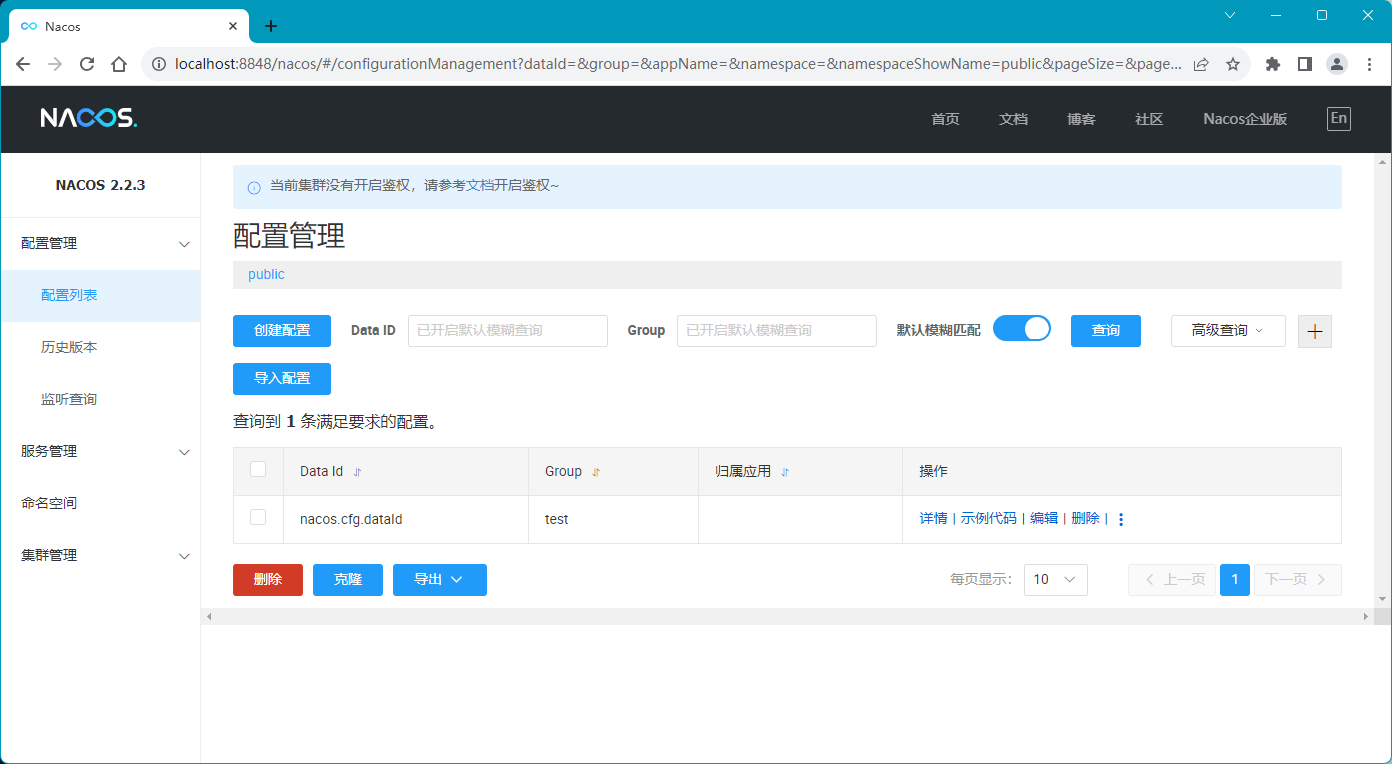Open 社区 in top navigation
Screen dimensions: 1392x764
(1149, 119)
